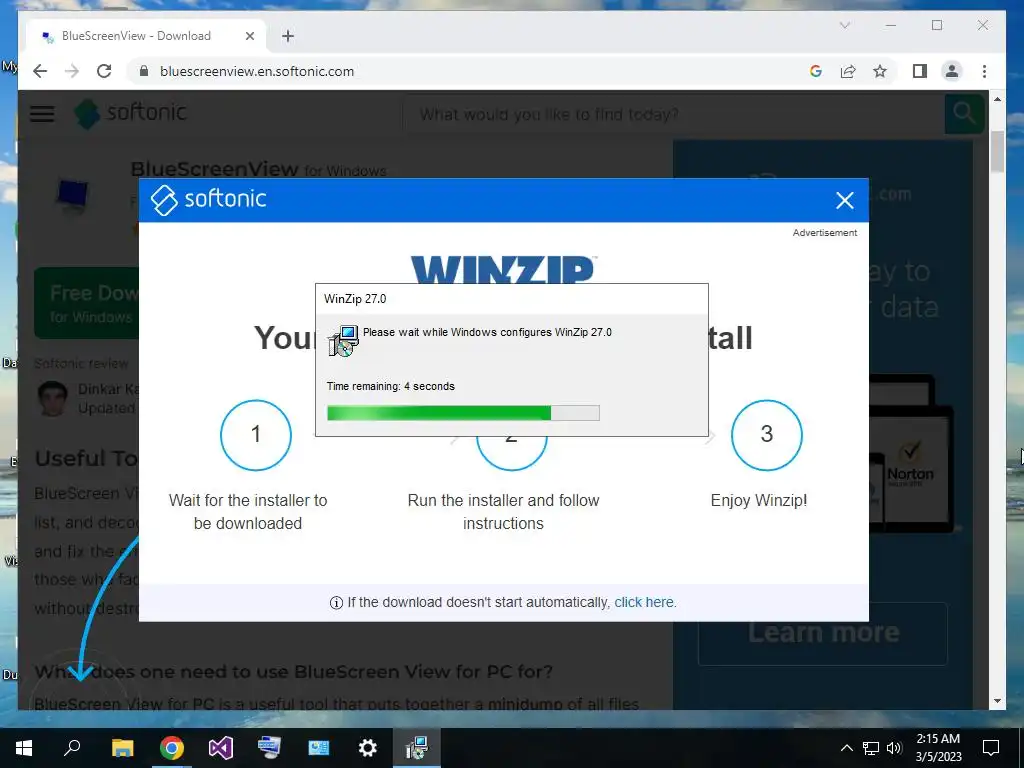This screenshot has width=1024, height=768.
Task: Open network tray icon
Action: tap(871, 748)
